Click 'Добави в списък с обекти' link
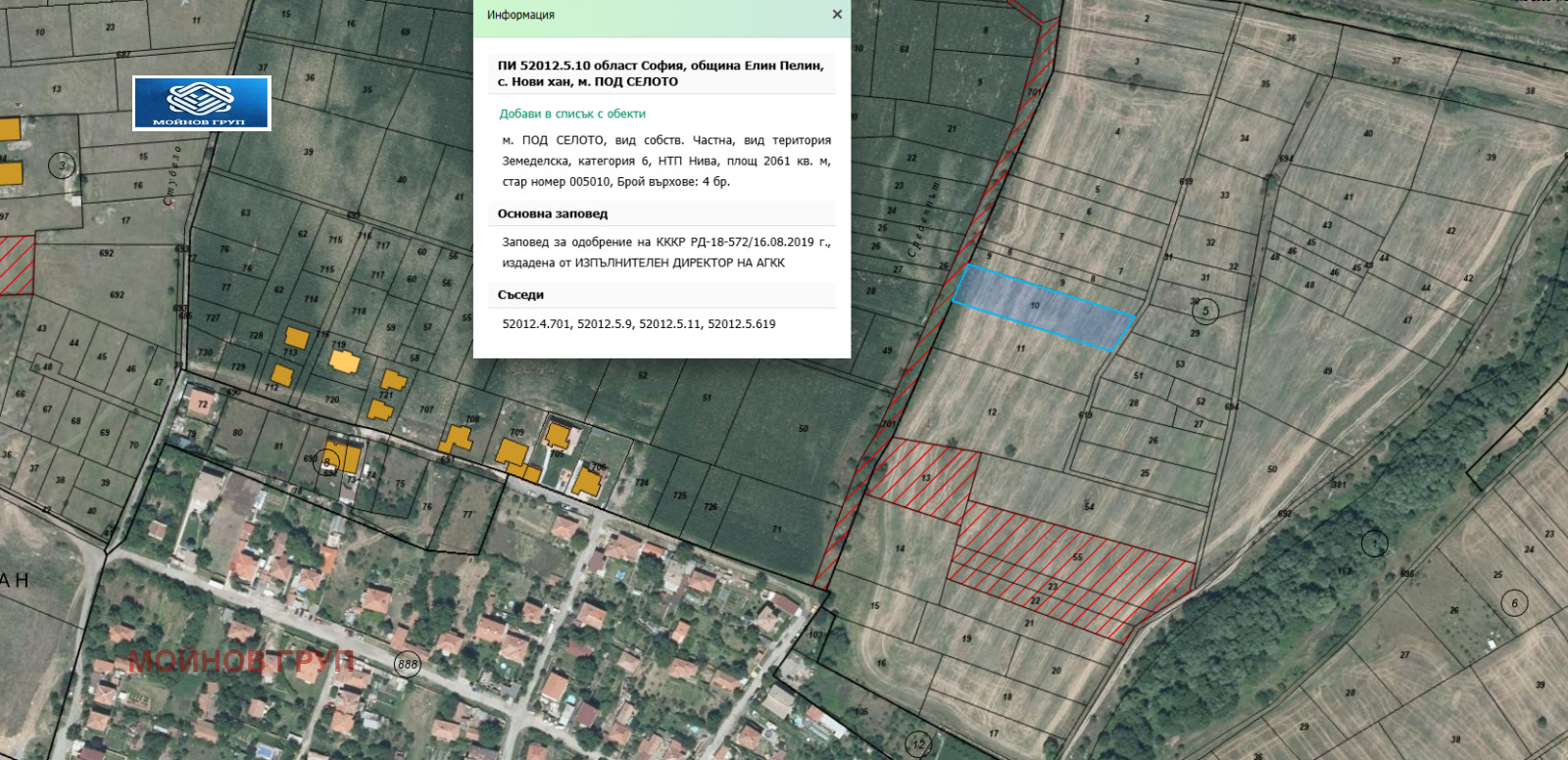 [572, 114]
